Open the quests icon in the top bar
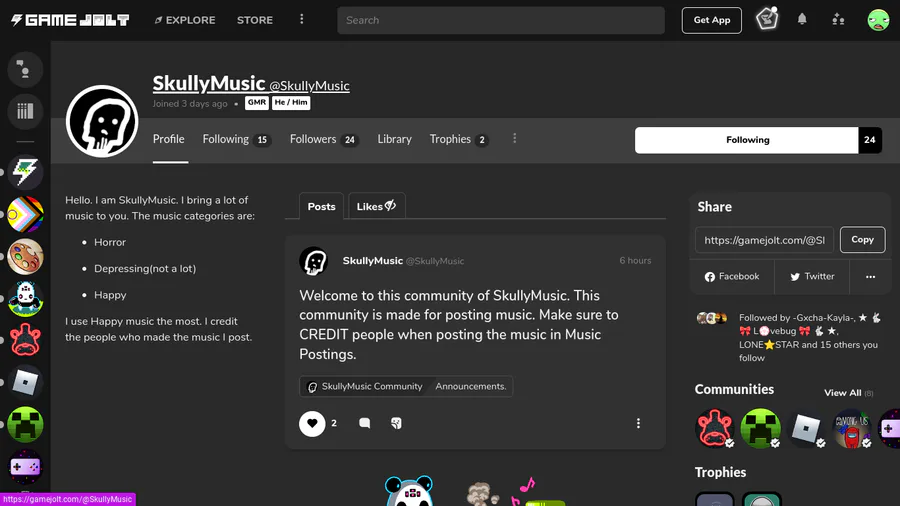Viewport: 900px width, 506px height. (767, 19)
